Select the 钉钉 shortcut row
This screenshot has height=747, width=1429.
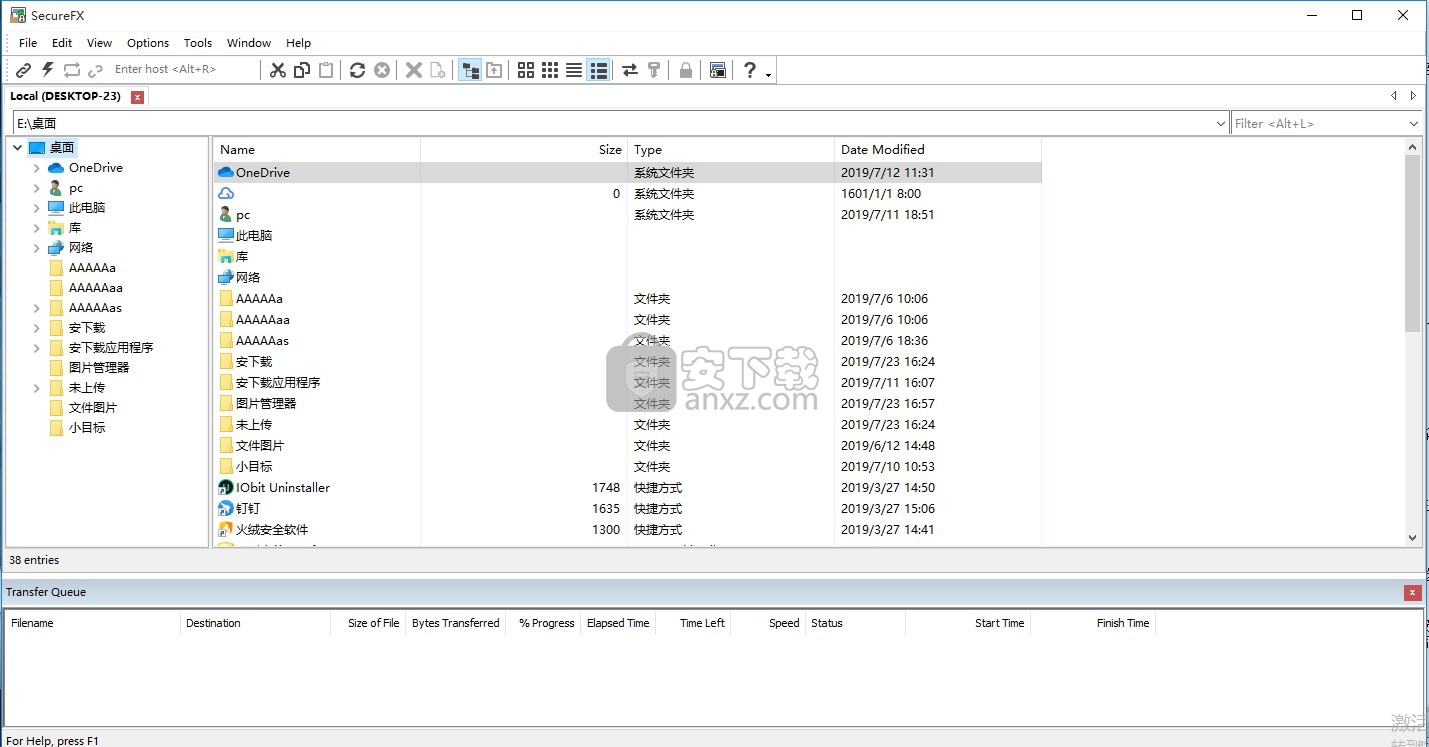coord(627,508)
